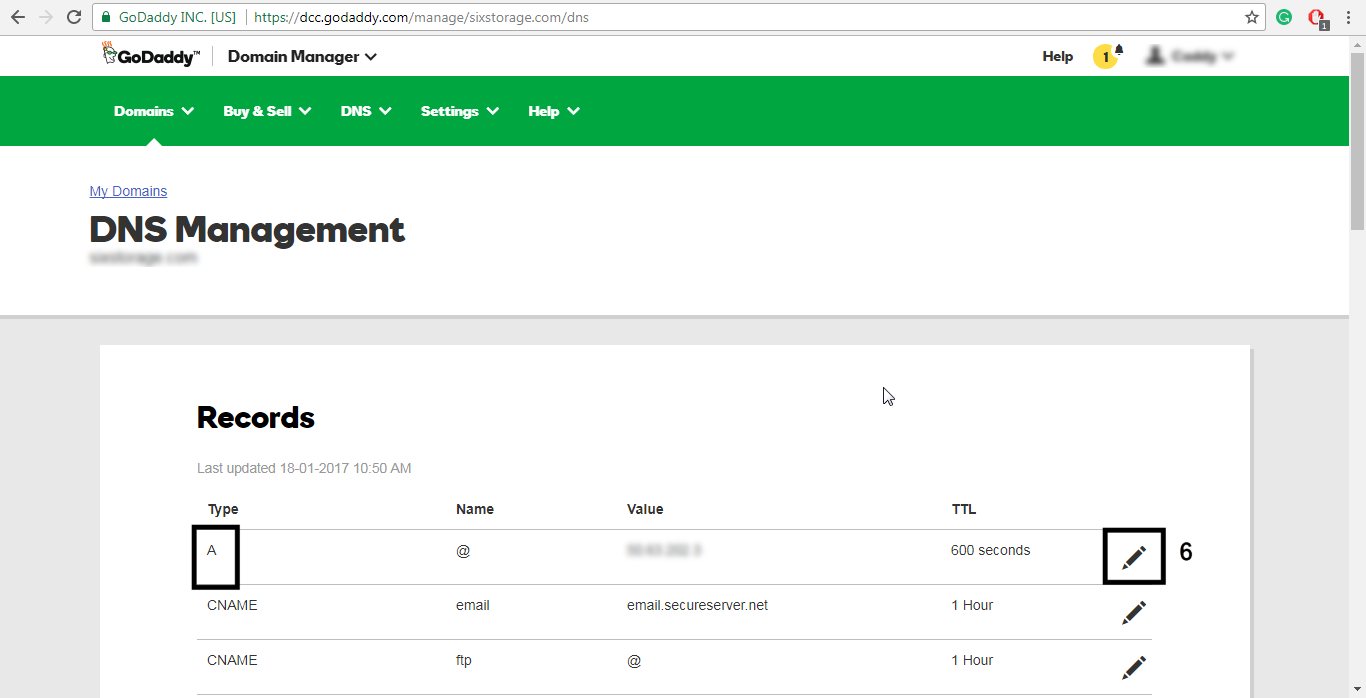The height and width of the screenshot is (698, 1366).
Task: Open the Grammarly extension icon
Action: click(x=1284, y=17)
